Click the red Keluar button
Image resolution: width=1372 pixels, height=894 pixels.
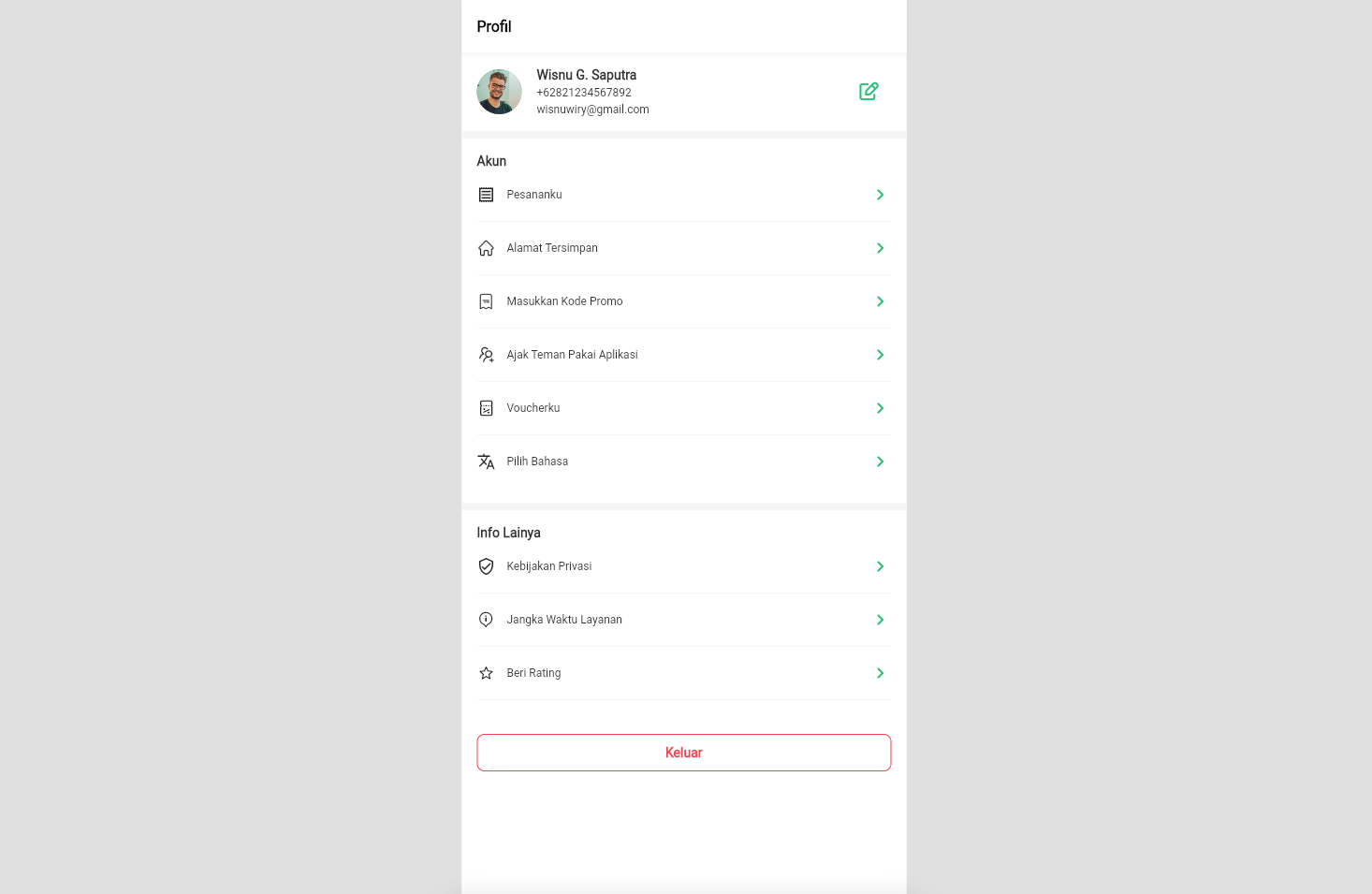tap(683, 753)
